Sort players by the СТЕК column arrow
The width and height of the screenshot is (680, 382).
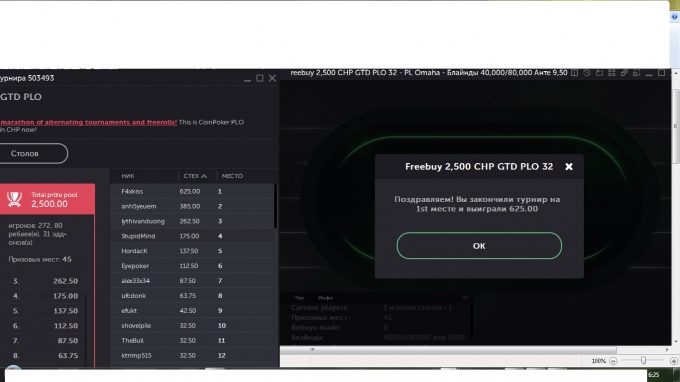pyautogui.click(x=204, y=176)
